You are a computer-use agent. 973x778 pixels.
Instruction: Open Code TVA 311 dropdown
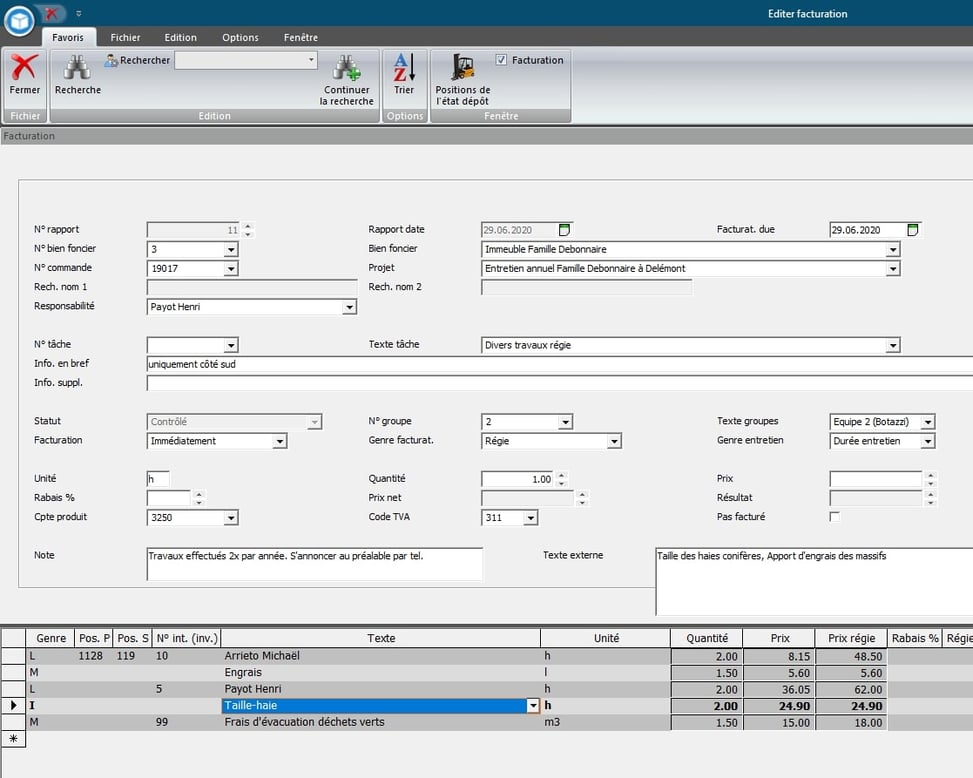(x=530, y=518)
